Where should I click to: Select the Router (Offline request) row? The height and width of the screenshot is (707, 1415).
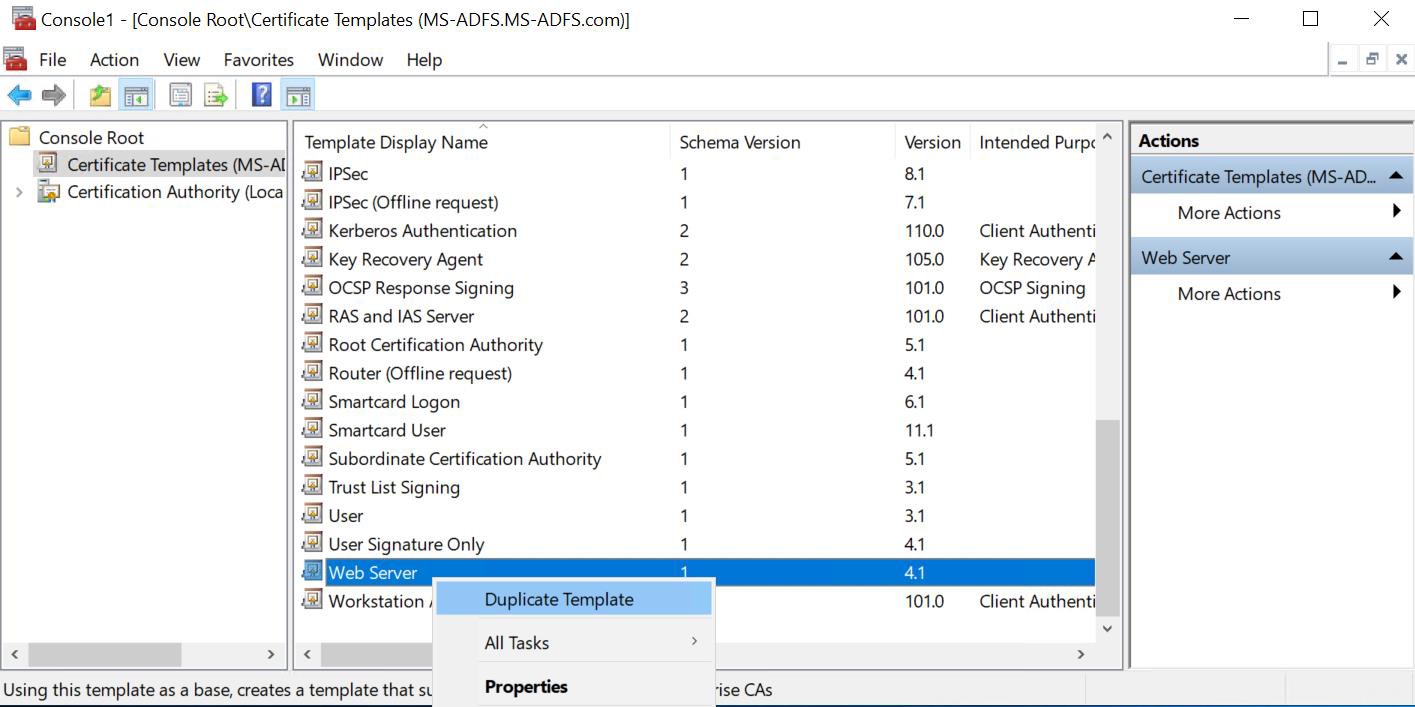coord(698,373)
